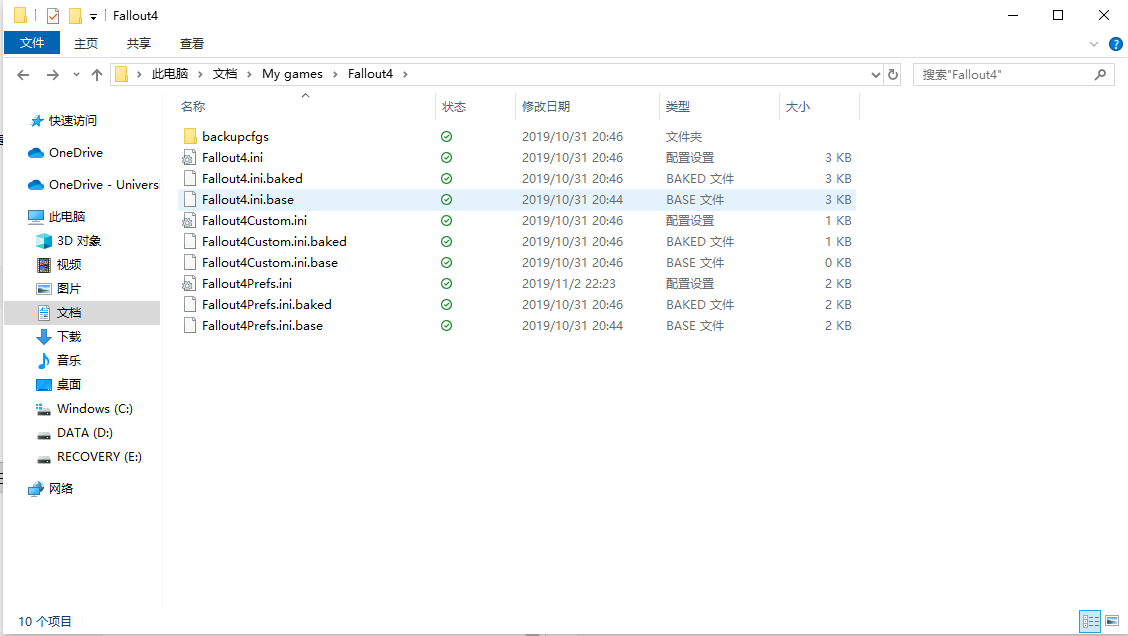1128x636 pixels.
Task: Click the sync status icon for backupcfgs
Action: point(447,137)
